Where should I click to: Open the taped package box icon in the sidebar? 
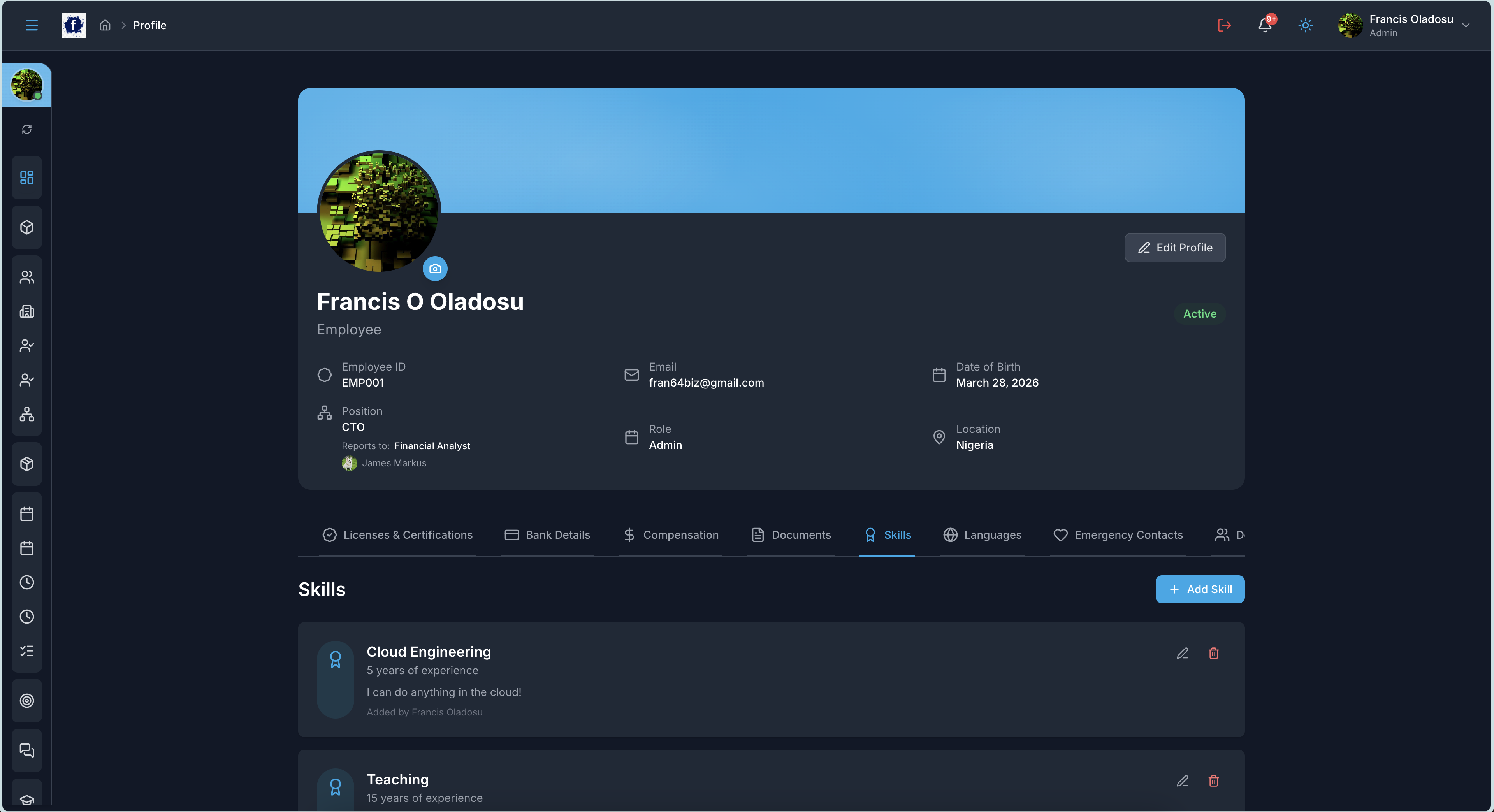(27, 464)
